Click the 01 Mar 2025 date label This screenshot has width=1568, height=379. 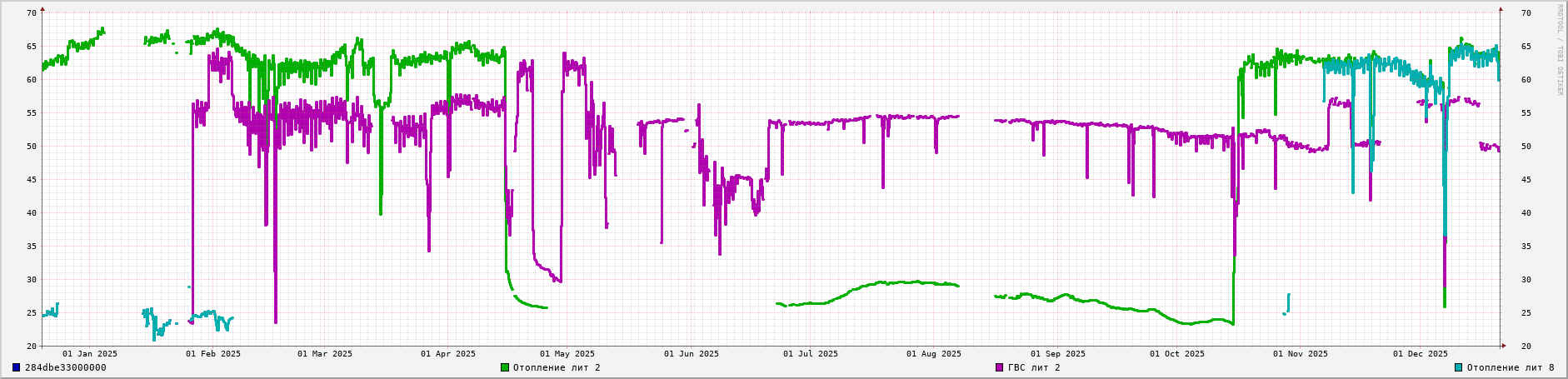[x=325, y=354]
